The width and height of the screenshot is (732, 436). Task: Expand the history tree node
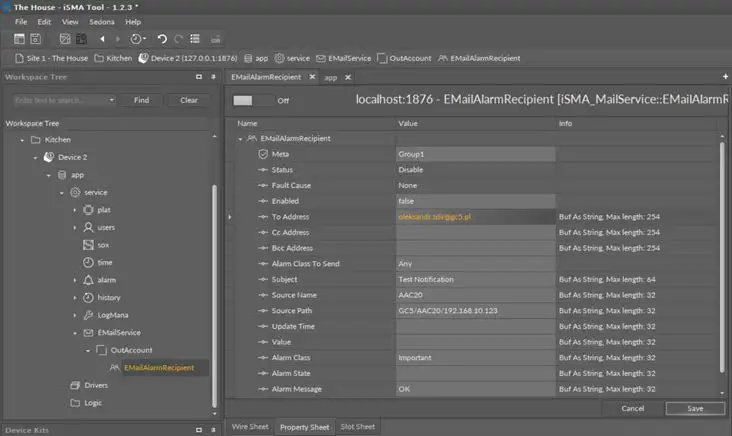pos(75,298)
